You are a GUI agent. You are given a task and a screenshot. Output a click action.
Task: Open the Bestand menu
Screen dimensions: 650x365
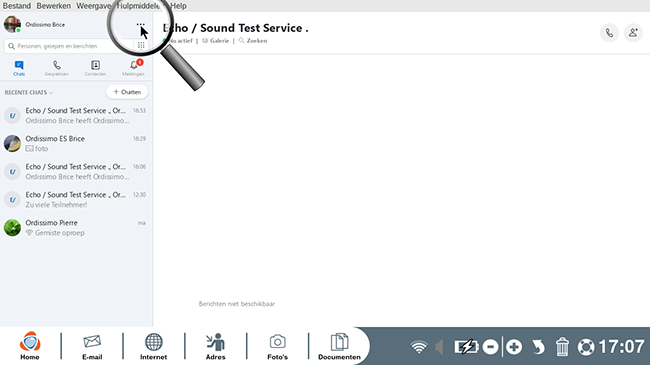coord(17,6)
